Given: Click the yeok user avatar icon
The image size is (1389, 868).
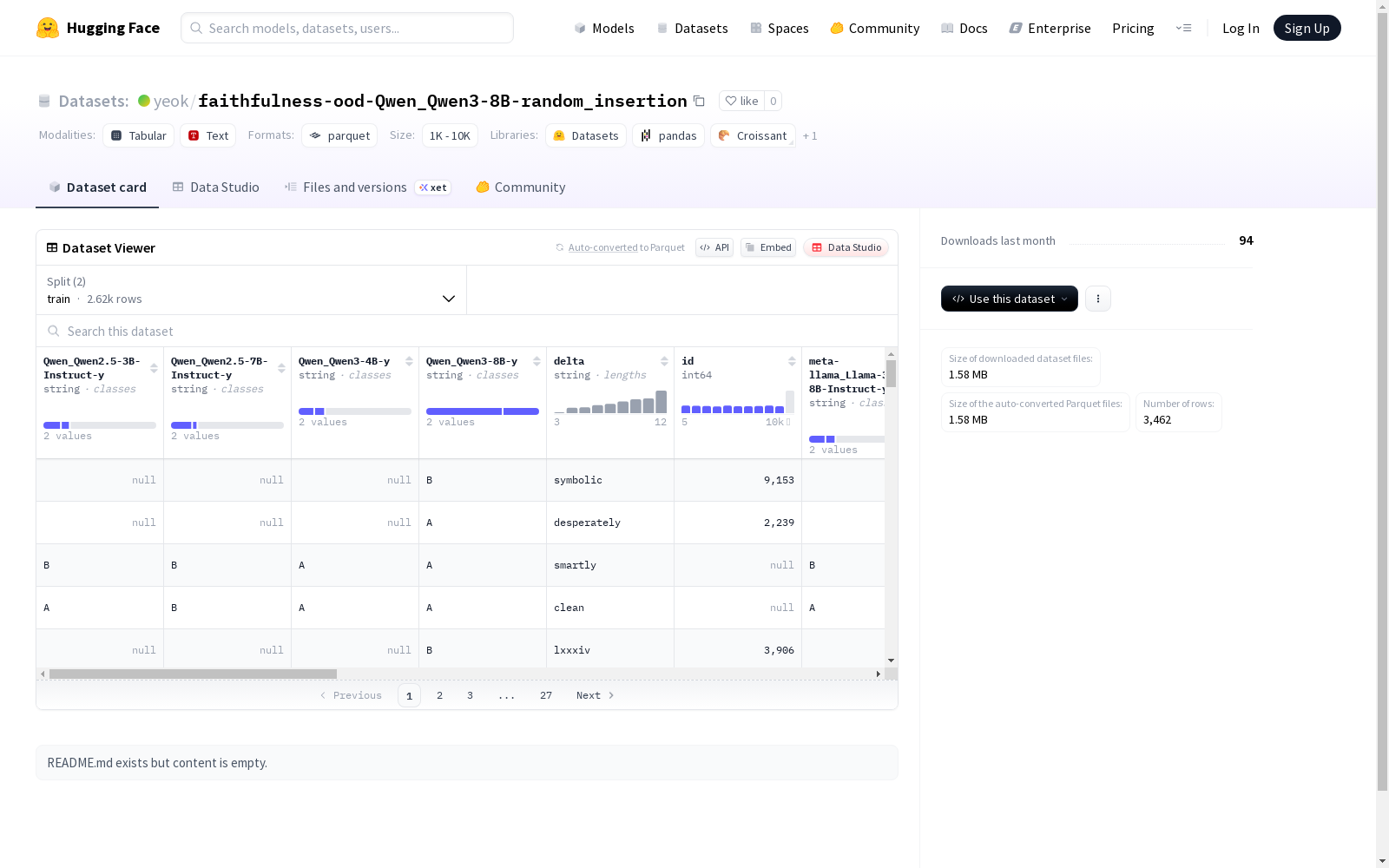Looking at the screenshot, I should pyautogui.click(x=144, y=101).
